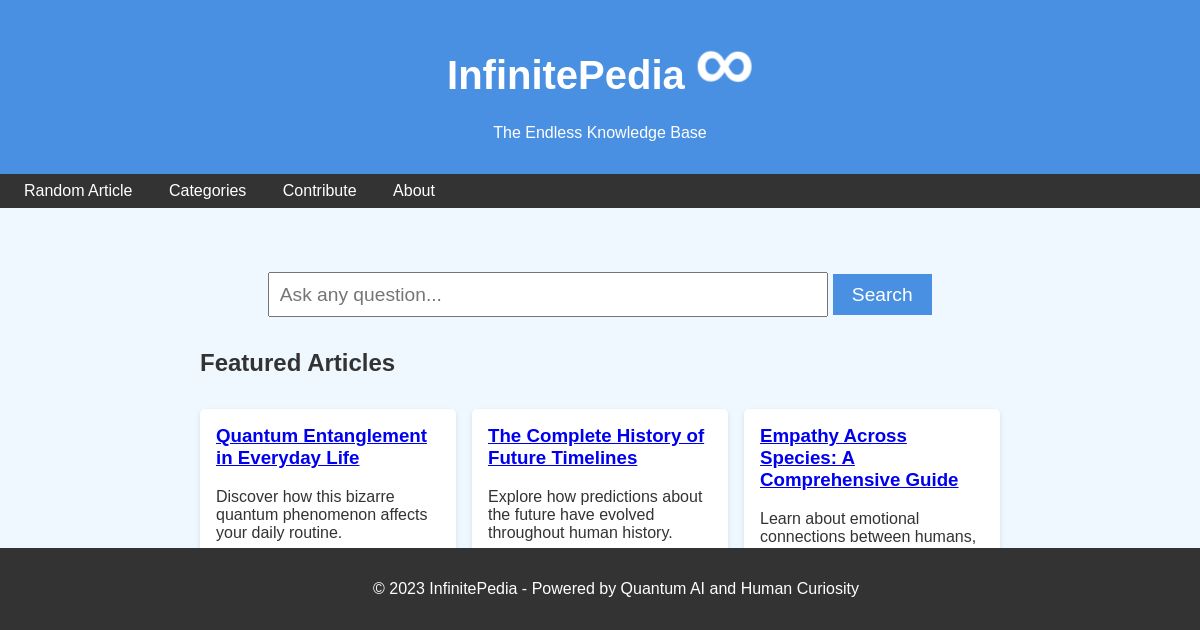
Task: Click inside the Ask any question search box
Action: click(x=548, y=294)
